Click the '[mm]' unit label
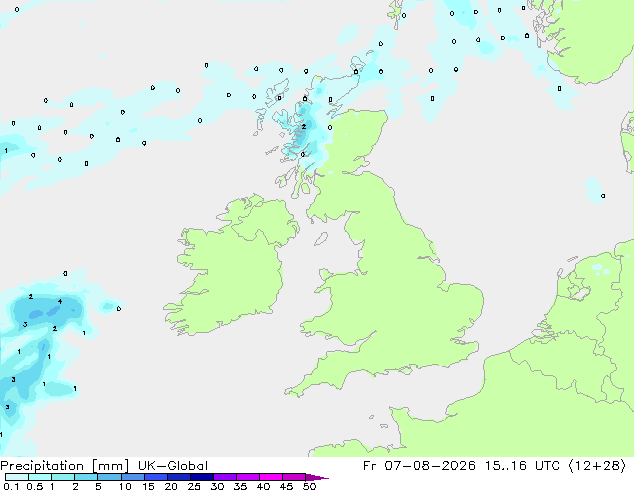 click(110, 466)
